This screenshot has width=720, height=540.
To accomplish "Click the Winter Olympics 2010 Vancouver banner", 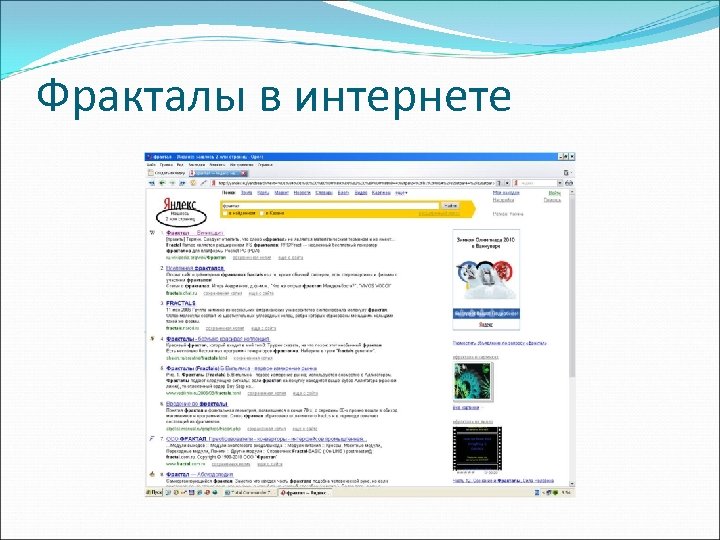I will (486, 279).
